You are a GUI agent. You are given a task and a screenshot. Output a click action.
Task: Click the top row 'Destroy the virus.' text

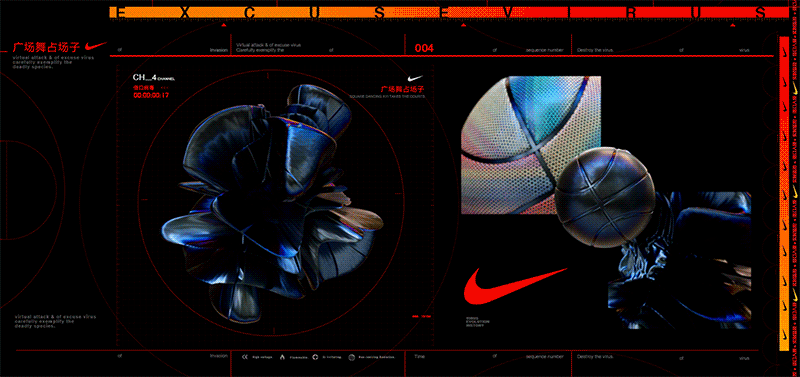click(x=595, y=51)
